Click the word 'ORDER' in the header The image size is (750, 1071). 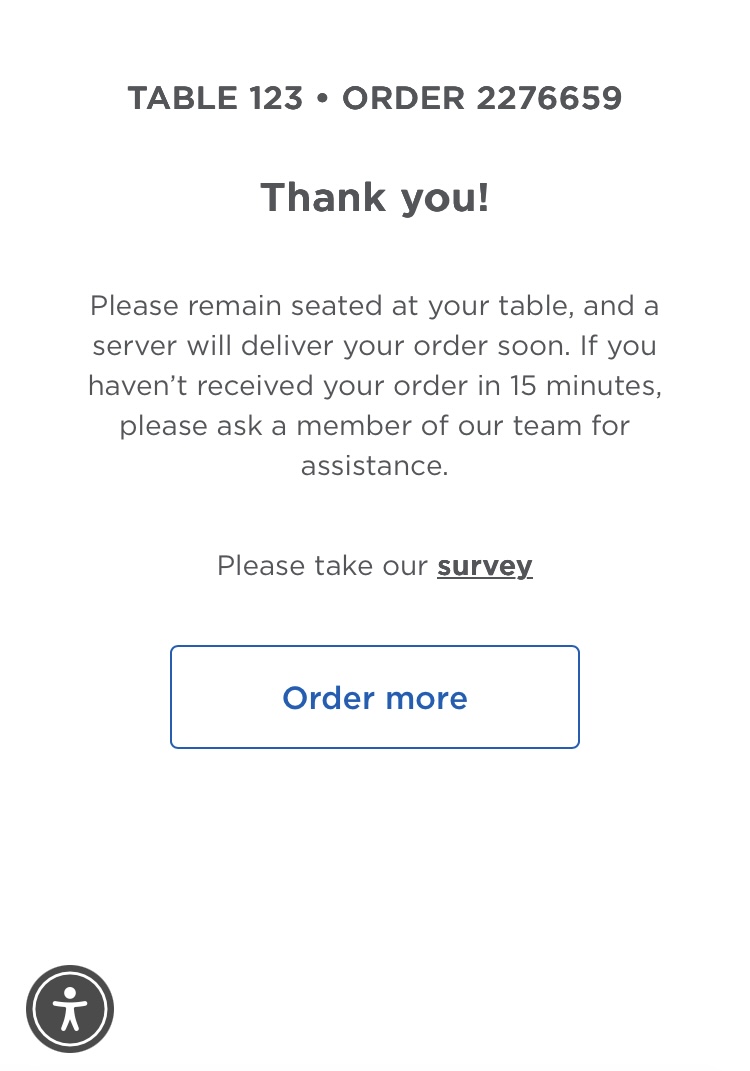point(403,98)
